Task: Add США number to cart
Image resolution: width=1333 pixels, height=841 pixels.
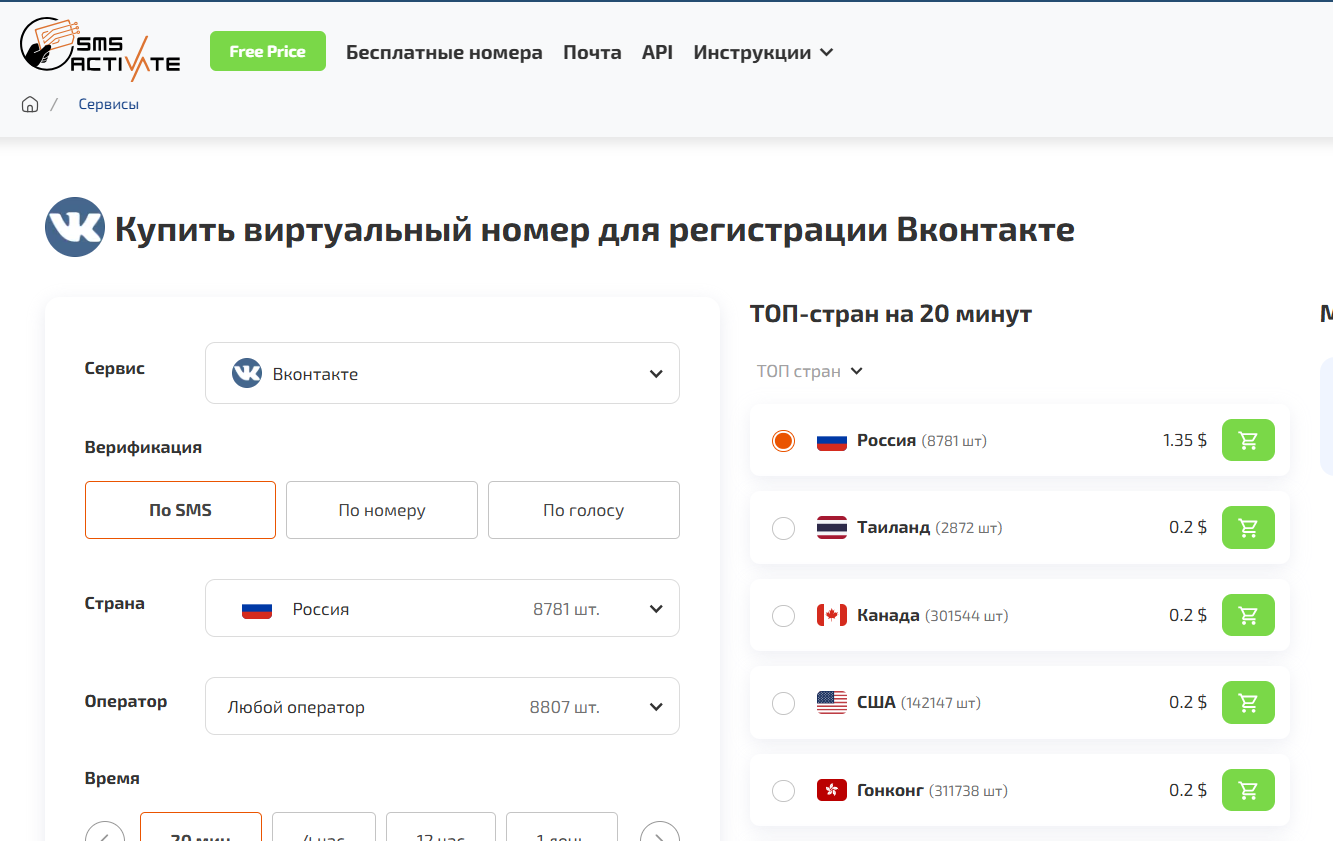Action: (x=1248, y=702)
